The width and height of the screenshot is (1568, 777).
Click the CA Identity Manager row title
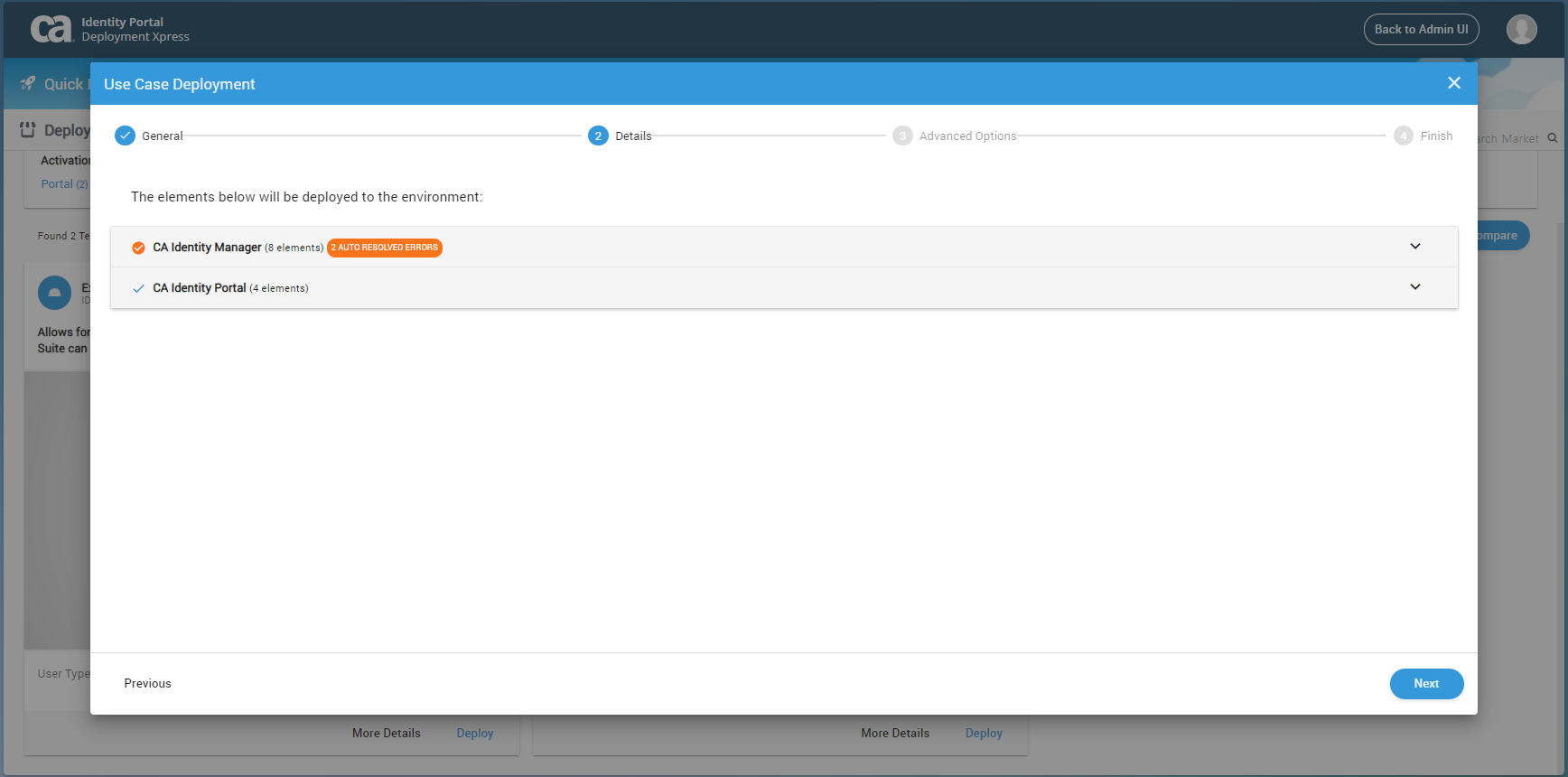pos(207,248)
